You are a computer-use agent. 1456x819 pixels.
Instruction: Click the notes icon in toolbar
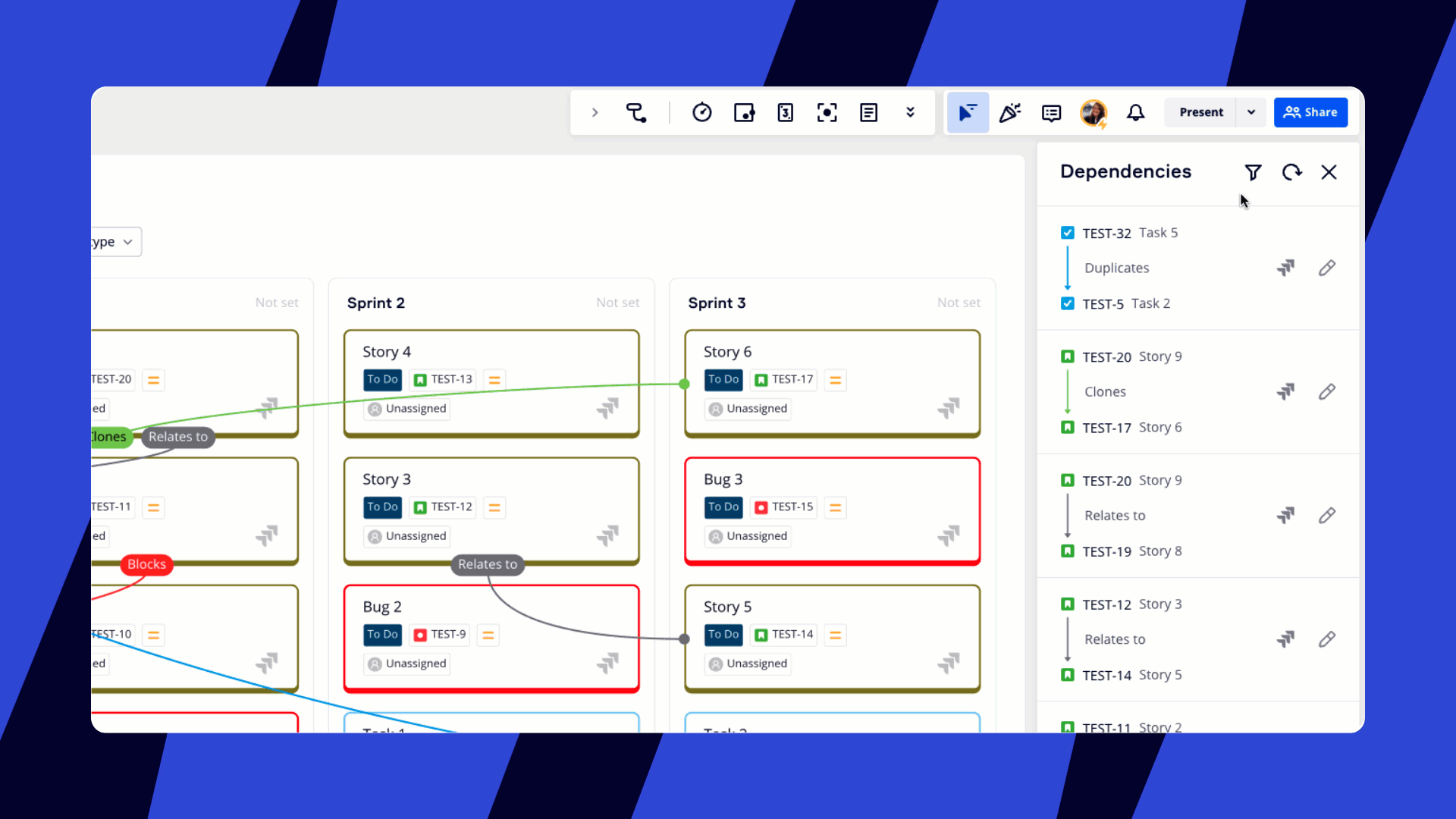click(x=868, y=113)
